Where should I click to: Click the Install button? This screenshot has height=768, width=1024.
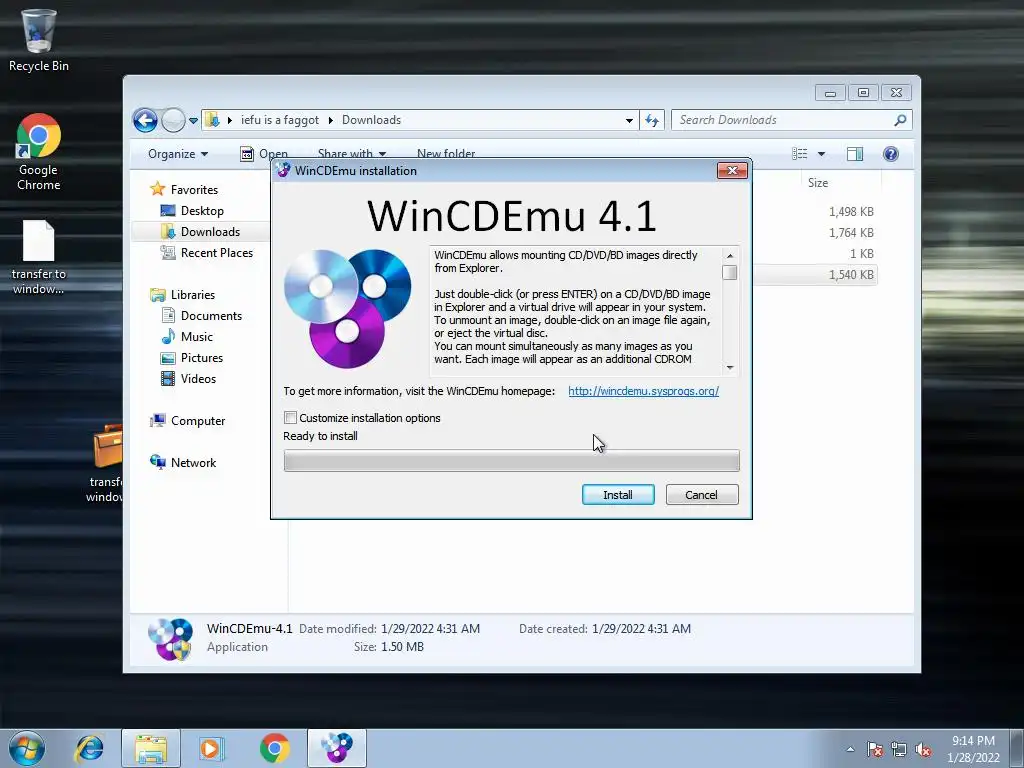click(618, 495)
